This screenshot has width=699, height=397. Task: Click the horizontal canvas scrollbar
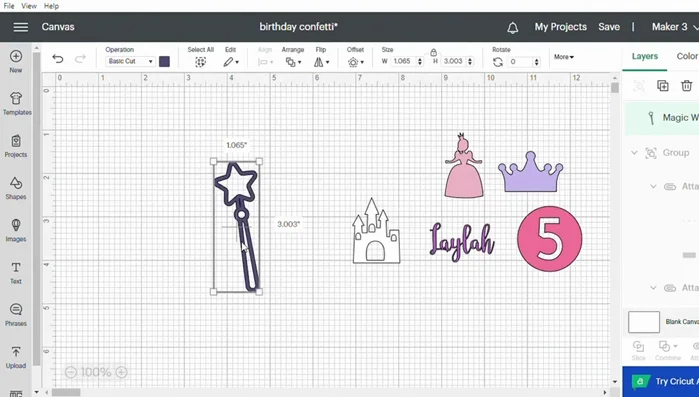coord(67,393)
